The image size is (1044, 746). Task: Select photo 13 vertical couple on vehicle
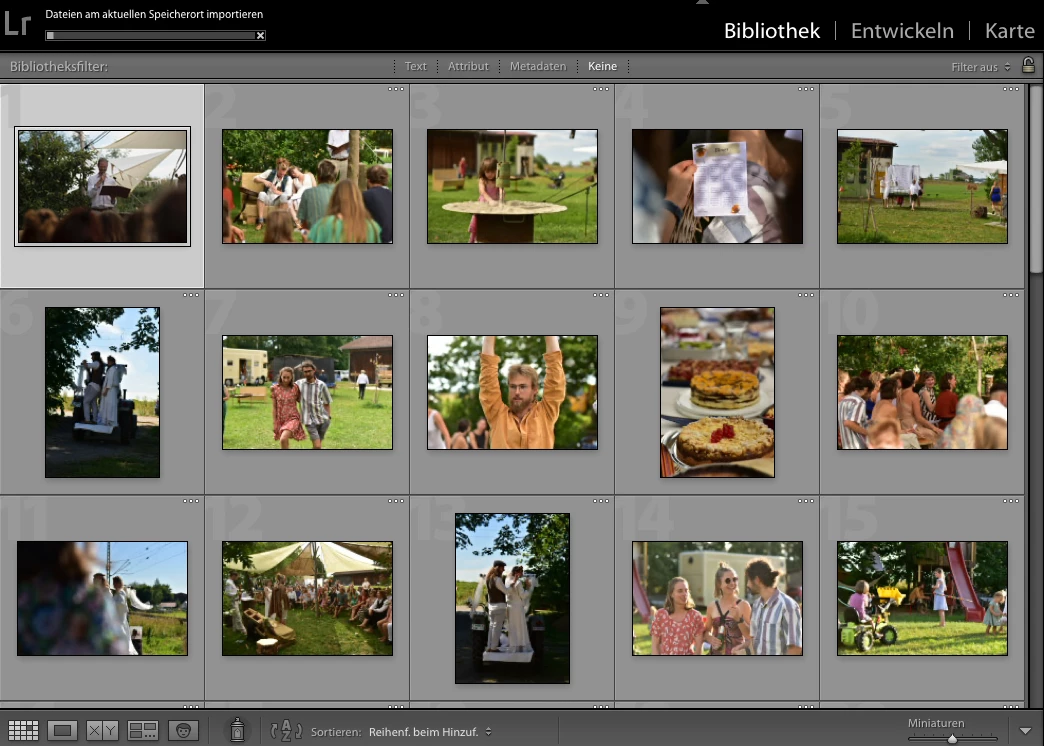point(512,598)
